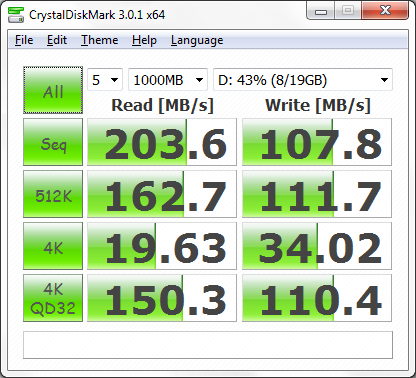Click the Read [MB/s] column header
Screen dimensions: 416x378
coord(162,105)
